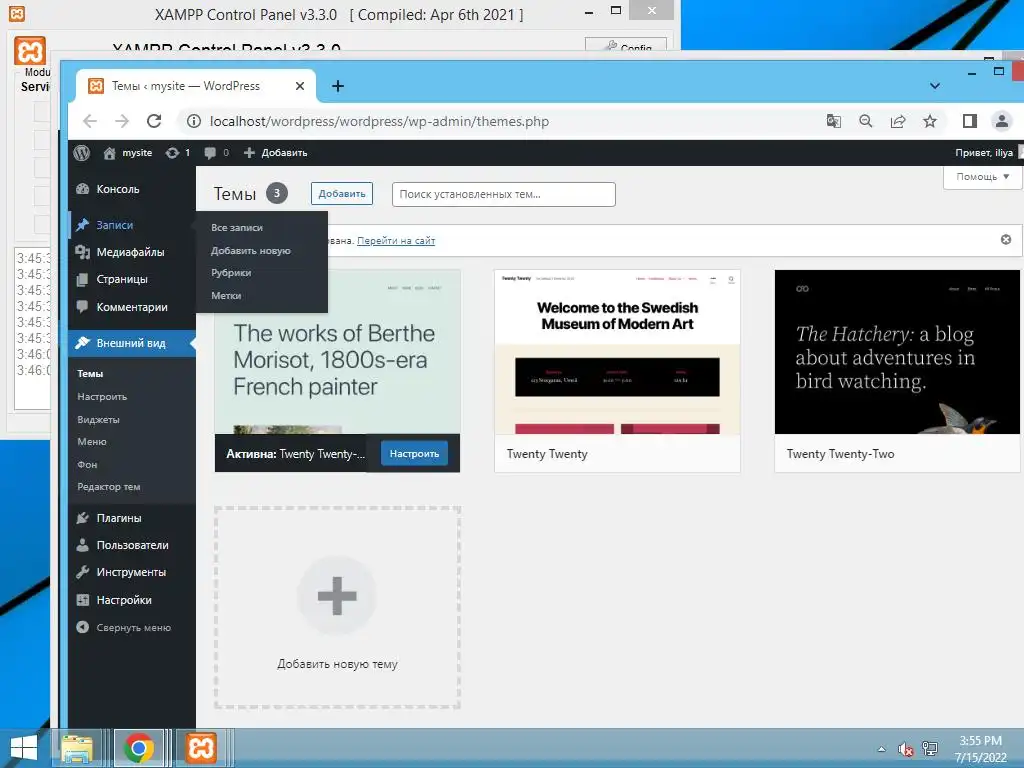
Task: Close the Темы WordPress tab
Action: coord(300,86)
